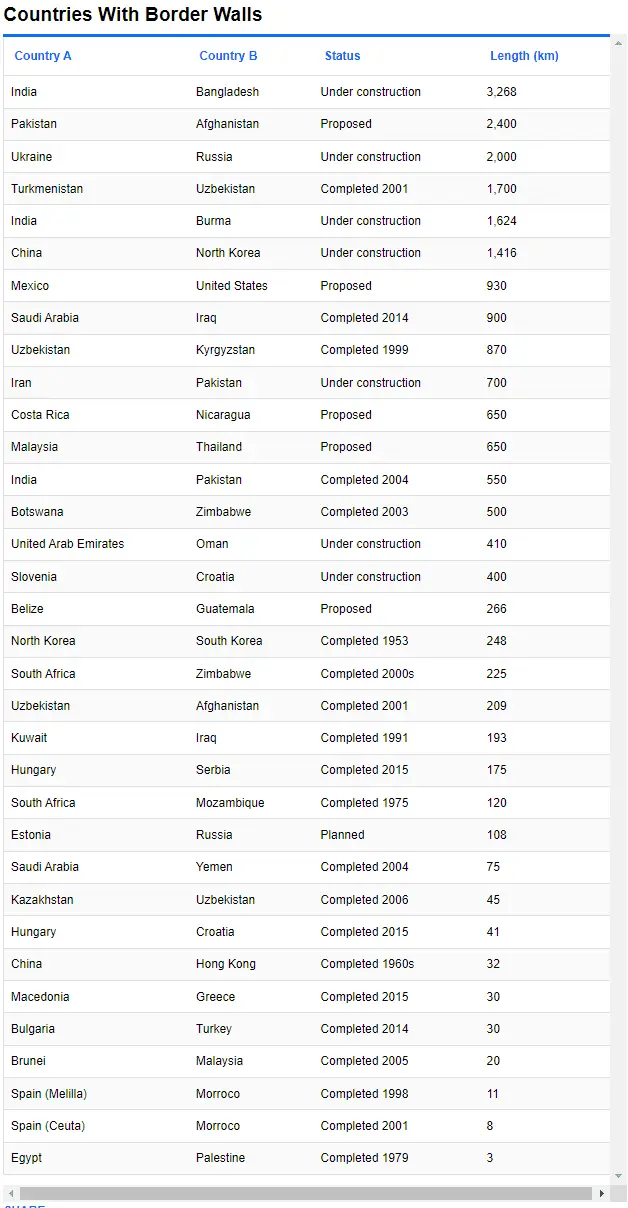Select the Hong Kong cell

coord(225,964)
